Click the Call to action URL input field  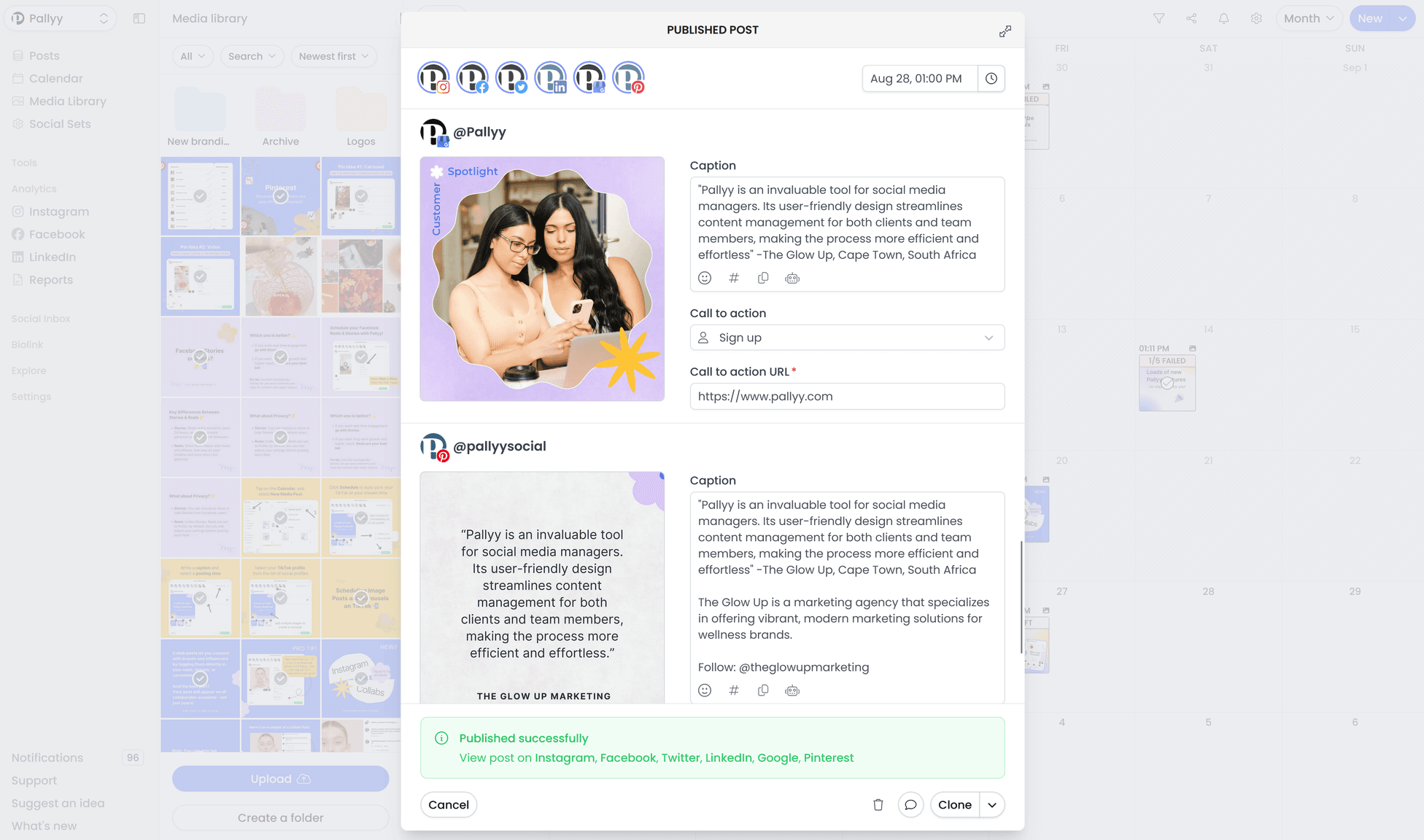pos(847,396)
